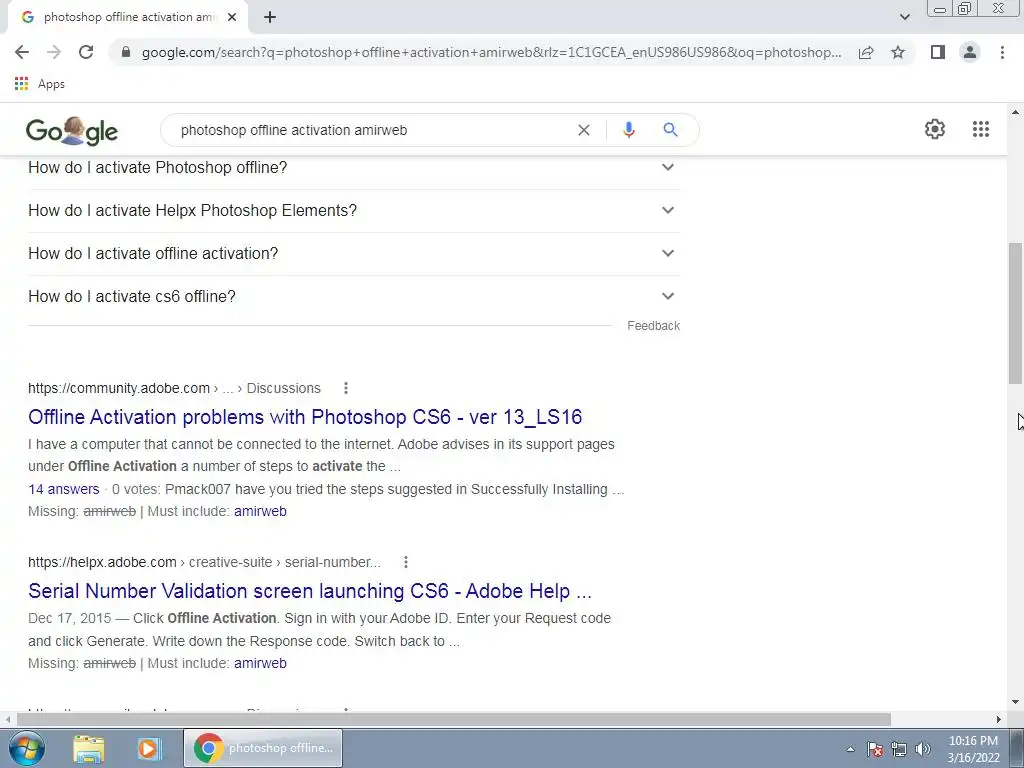This screenshot has width=1024, height=768.
Task: Click the Google logo
Action: coord(72,131)
